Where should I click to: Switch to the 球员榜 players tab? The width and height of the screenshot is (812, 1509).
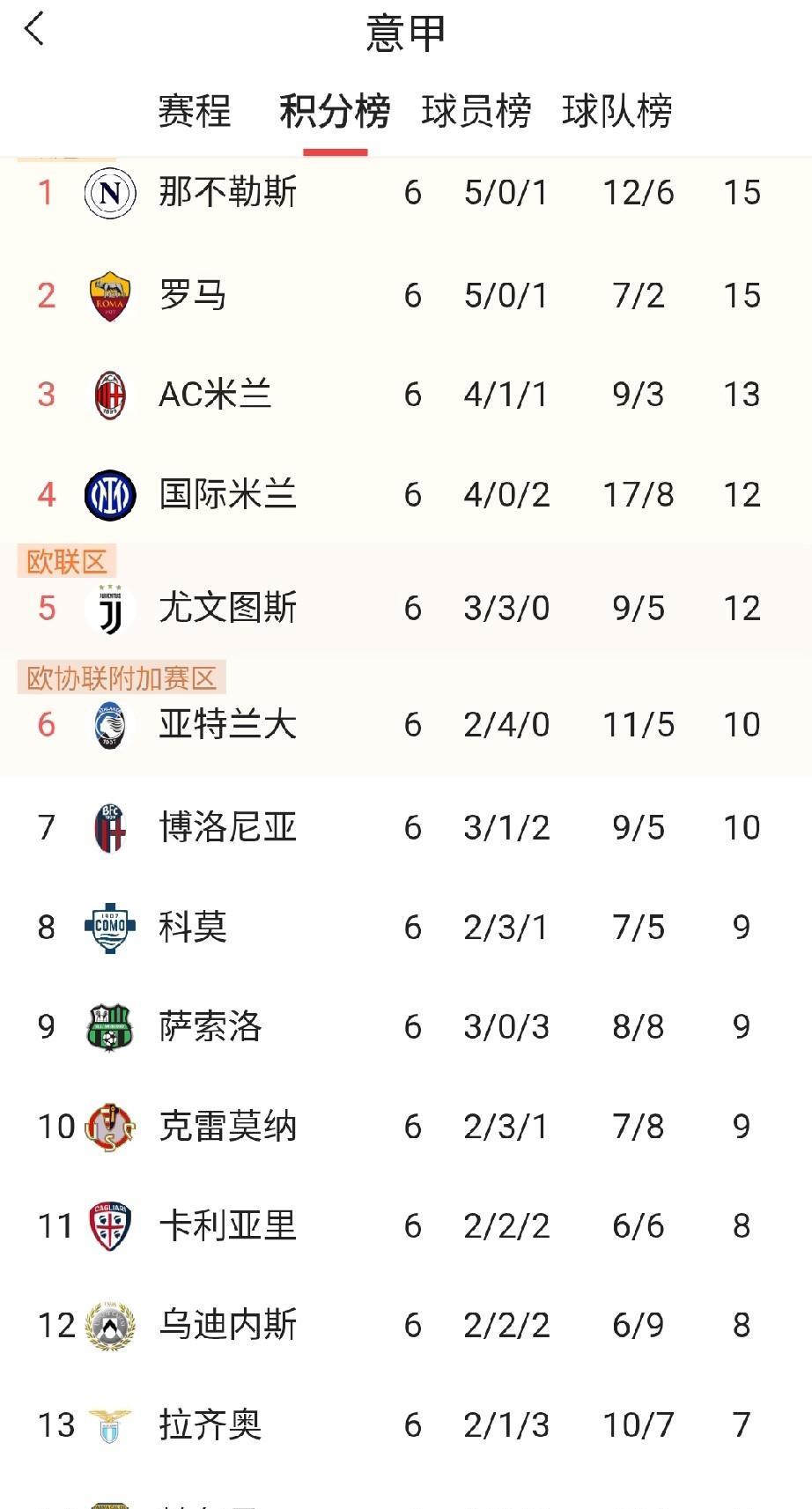(476, 112)
